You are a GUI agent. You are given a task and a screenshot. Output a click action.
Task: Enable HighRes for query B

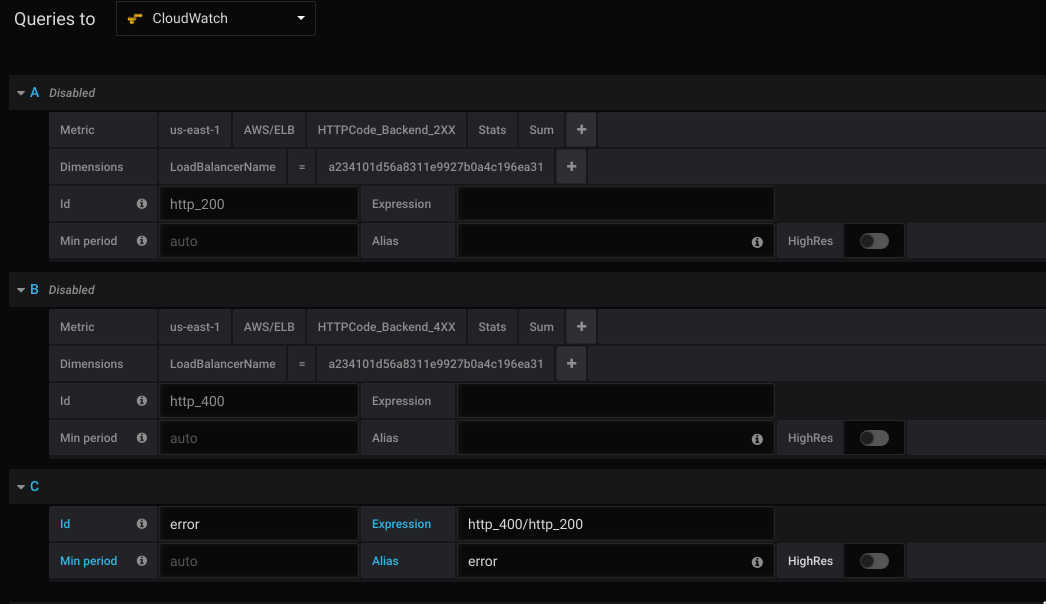873,437
